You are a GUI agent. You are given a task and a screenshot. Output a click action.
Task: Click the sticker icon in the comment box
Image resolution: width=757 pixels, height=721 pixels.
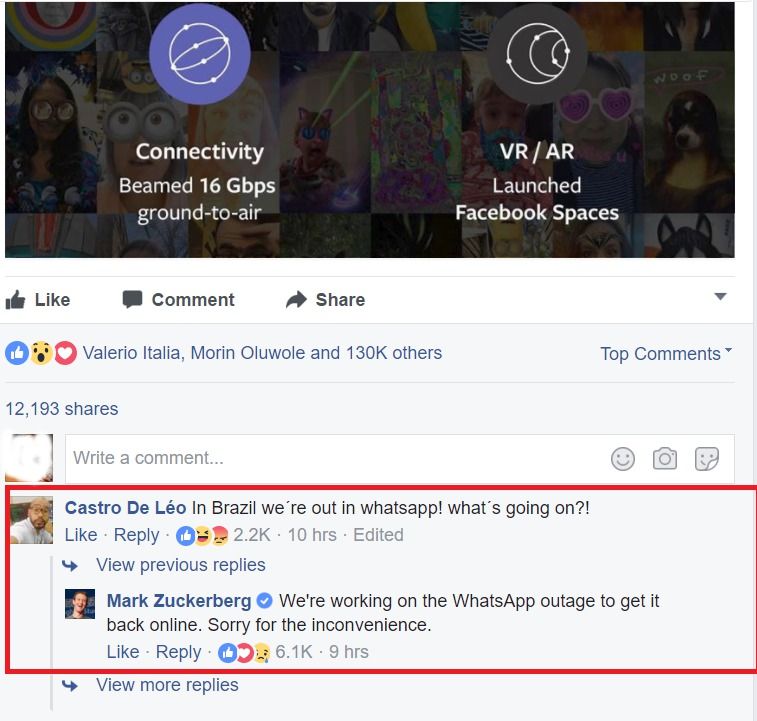[707, 458]
